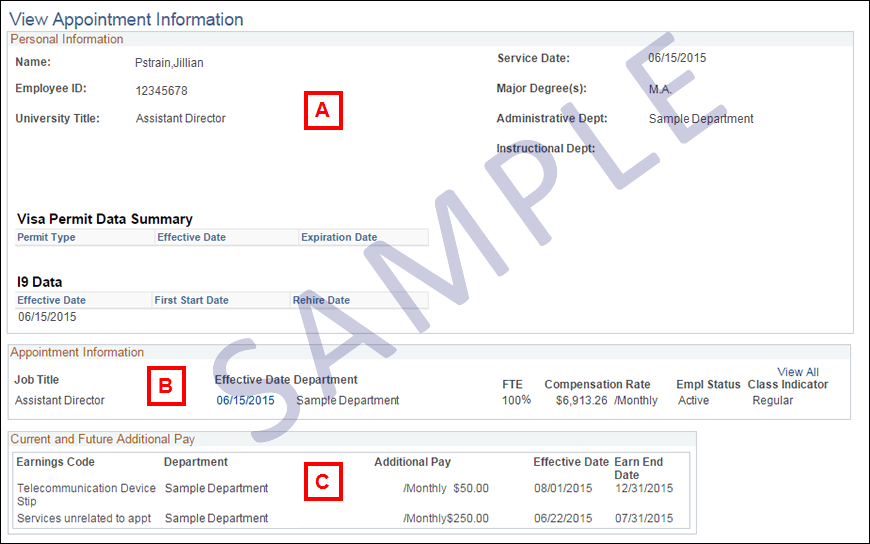870x544 pixels.
Task: Select earn end date 12/31/2015
Action: click(644, 488)
